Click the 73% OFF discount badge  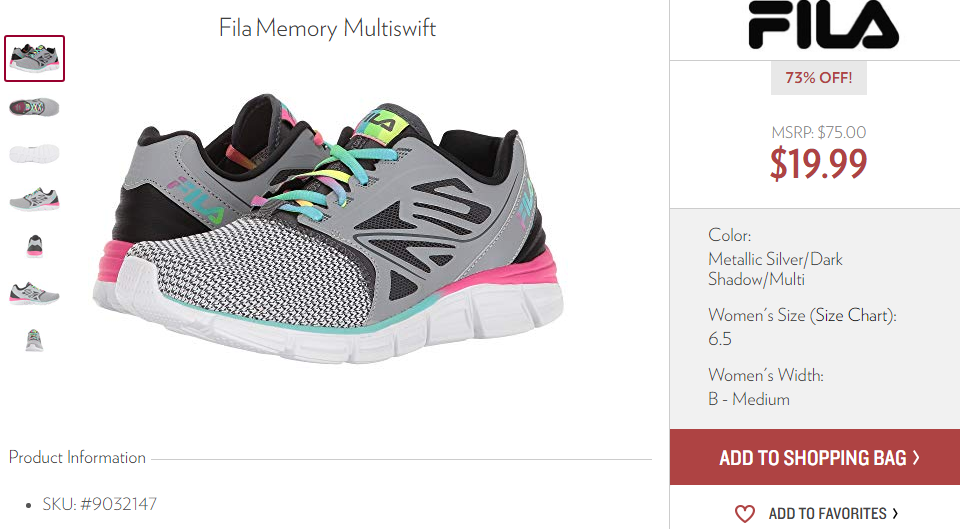click(x=819, y=78)
